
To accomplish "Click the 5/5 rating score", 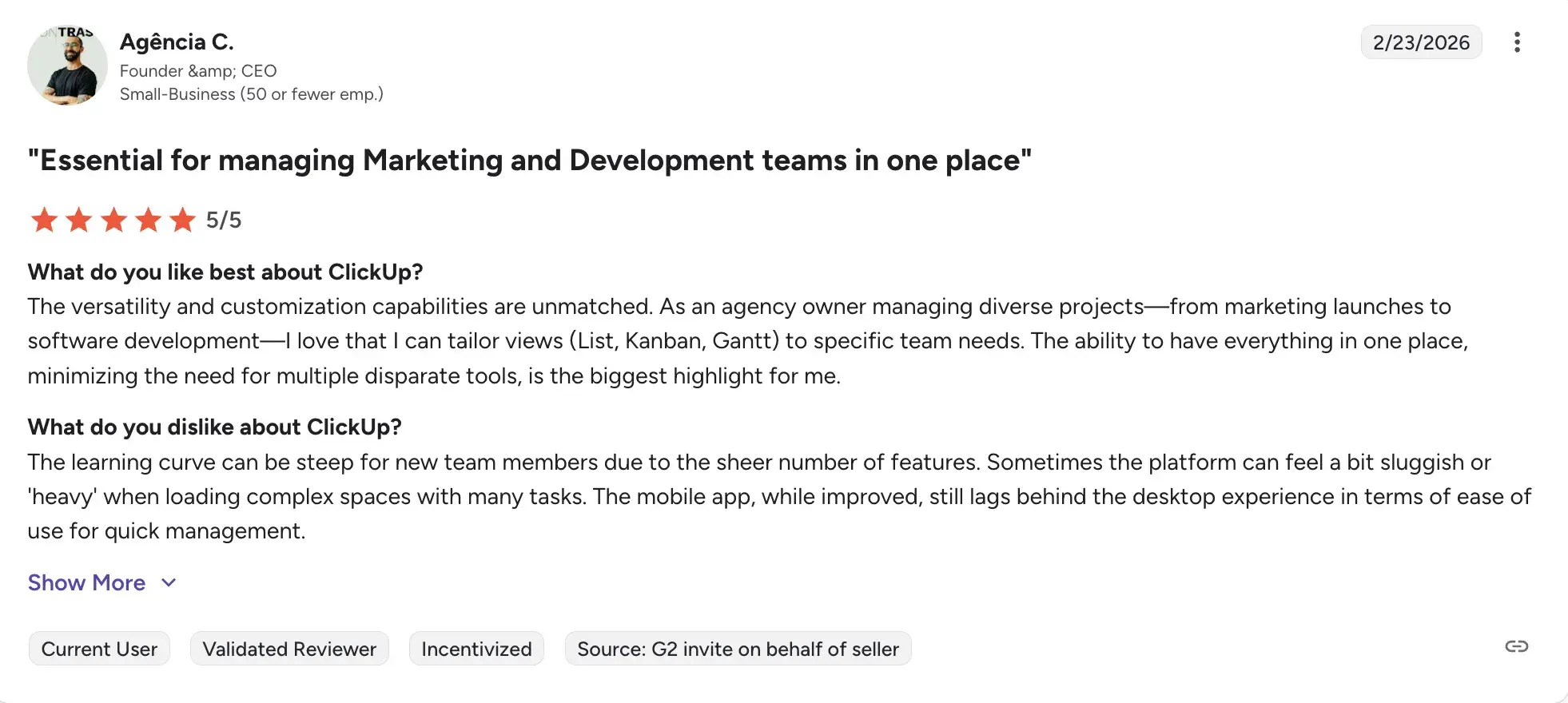I will 224,220.
